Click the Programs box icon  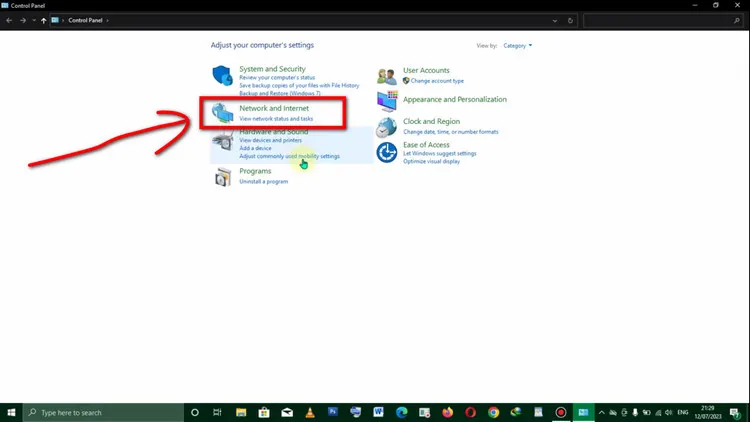[x=222, y=177]
